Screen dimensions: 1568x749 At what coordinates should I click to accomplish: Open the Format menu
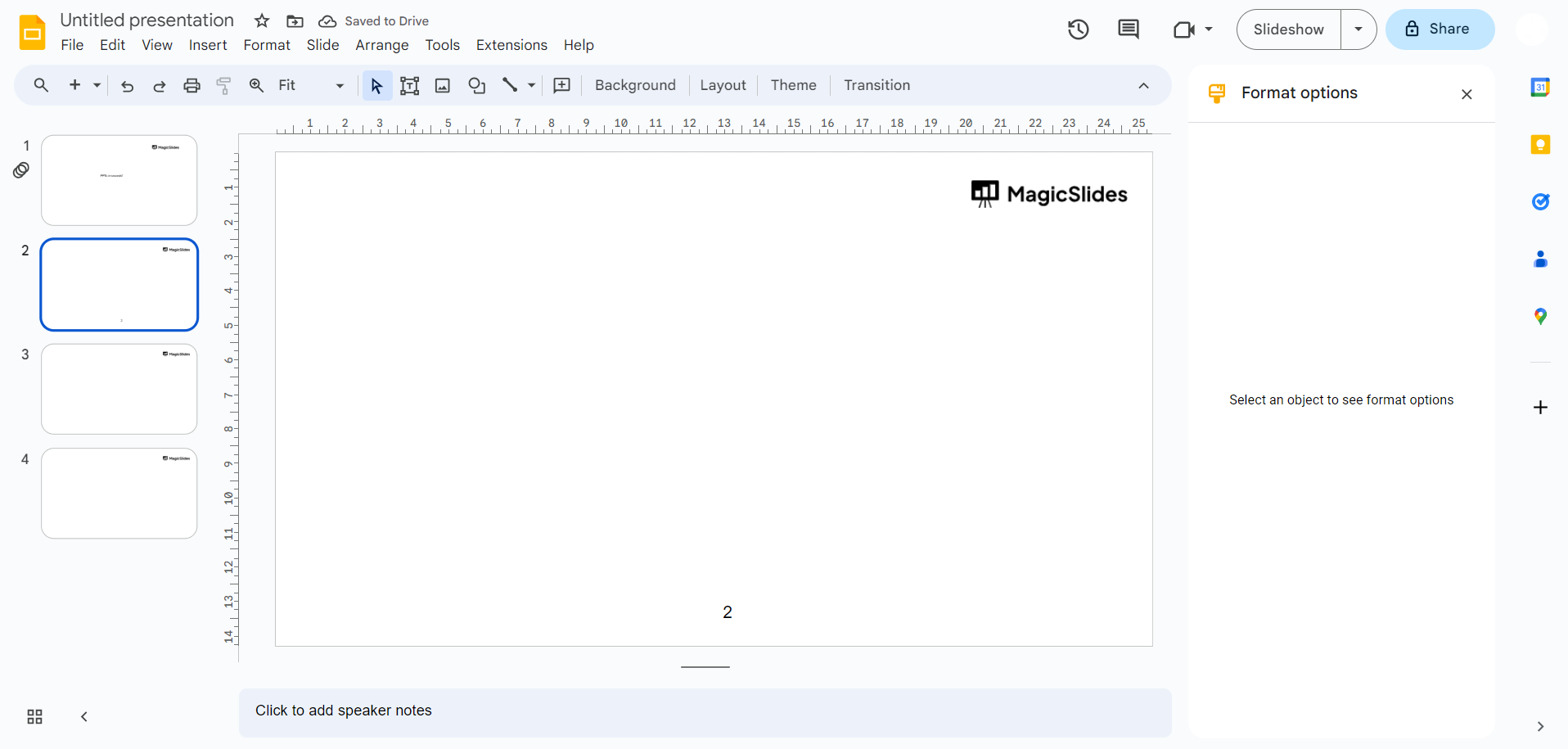tap(267, 45)
